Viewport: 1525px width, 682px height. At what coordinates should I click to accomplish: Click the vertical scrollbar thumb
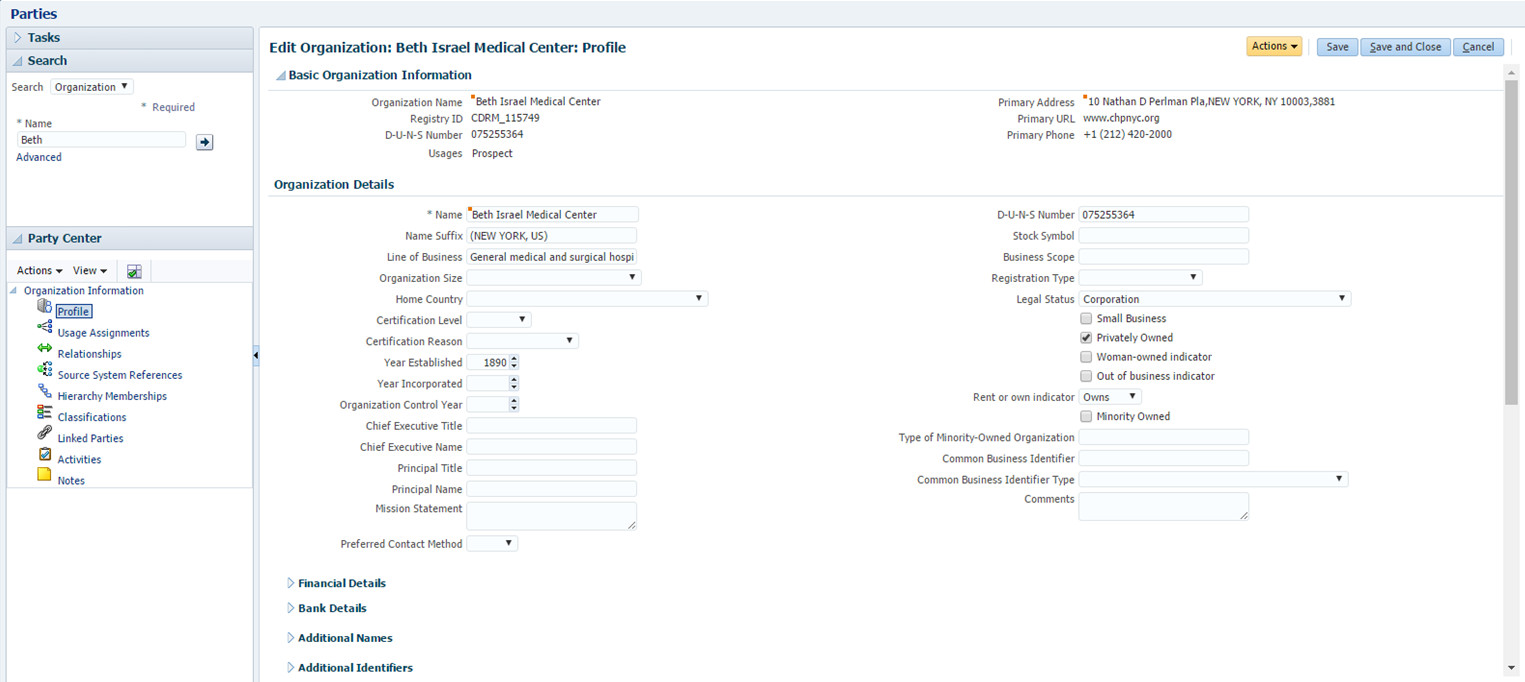tap(1511, 242)
